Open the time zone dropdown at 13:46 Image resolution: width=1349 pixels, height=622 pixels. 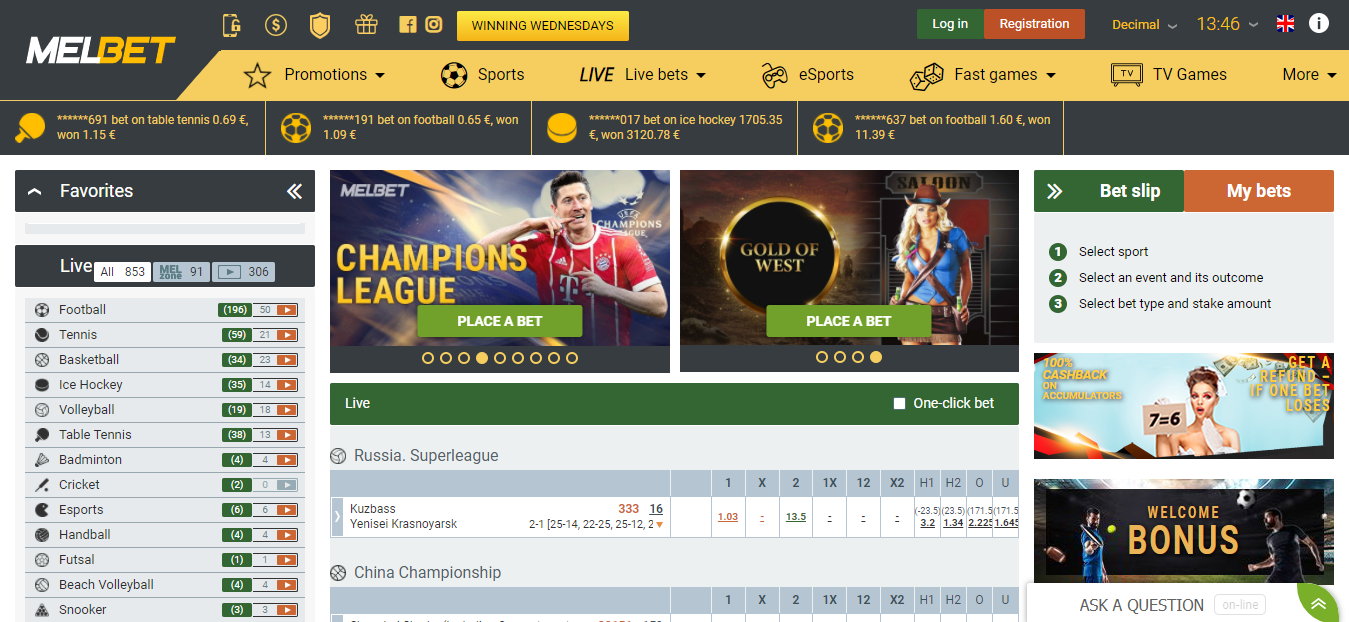(x=1228, y=24)
